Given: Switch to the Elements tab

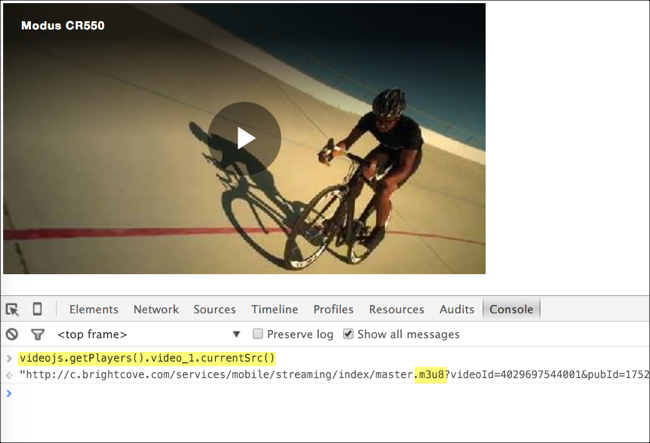Looking at the screenshot, I should coord(93,309).
